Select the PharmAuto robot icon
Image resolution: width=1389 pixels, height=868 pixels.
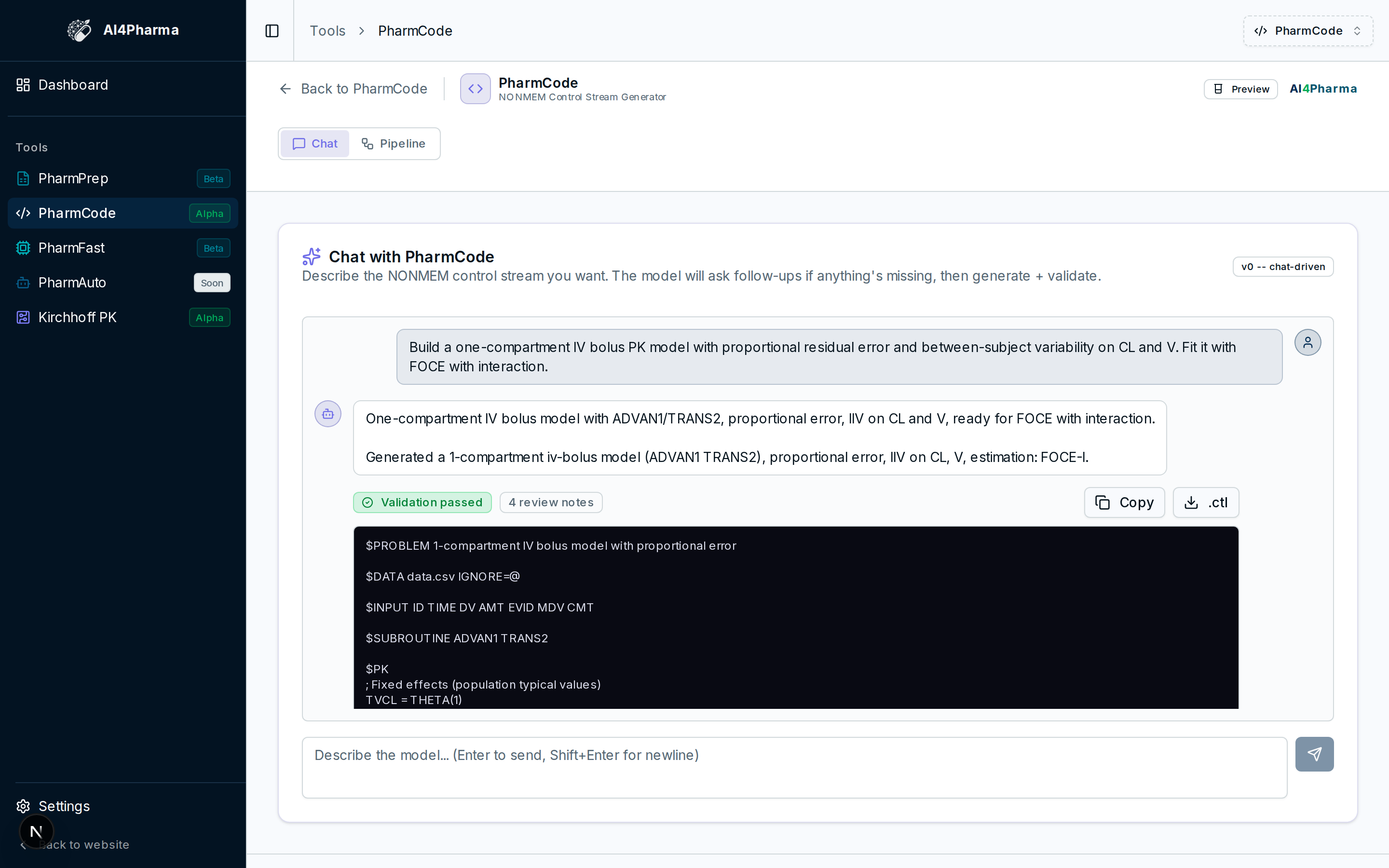tap(23, 283)
